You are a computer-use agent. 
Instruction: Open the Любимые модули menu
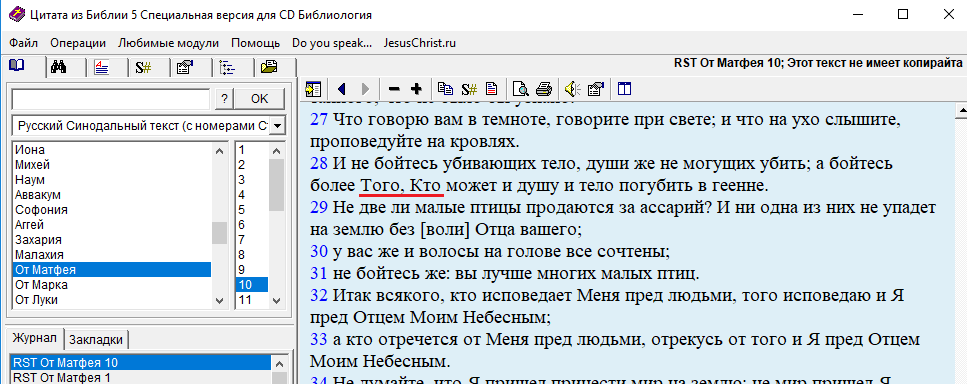coord(168,43)
